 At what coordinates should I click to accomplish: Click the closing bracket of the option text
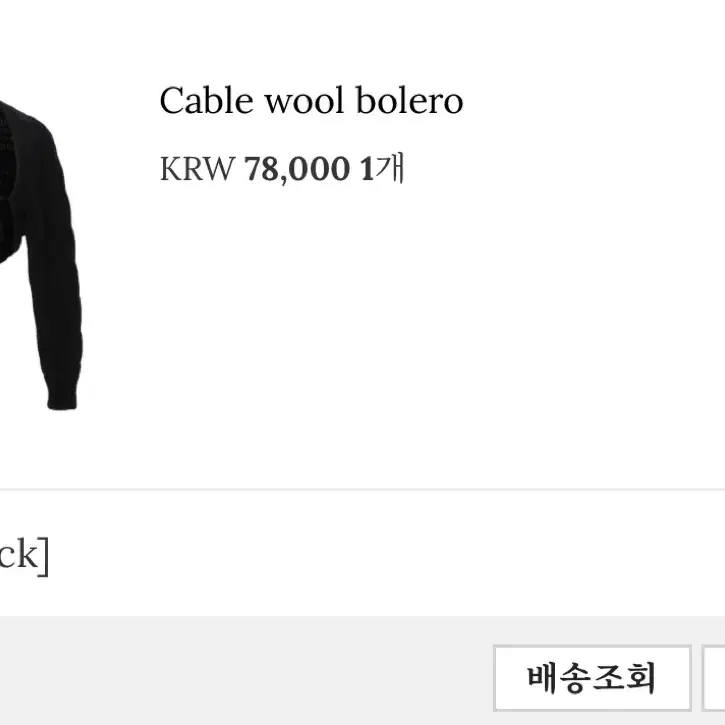(43, 556)
